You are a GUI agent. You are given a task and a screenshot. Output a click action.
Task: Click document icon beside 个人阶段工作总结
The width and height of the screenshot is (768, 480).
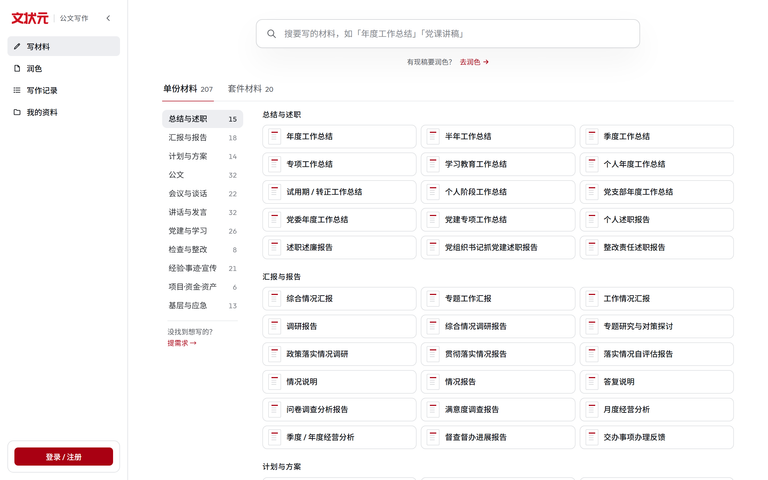[433, 192]
